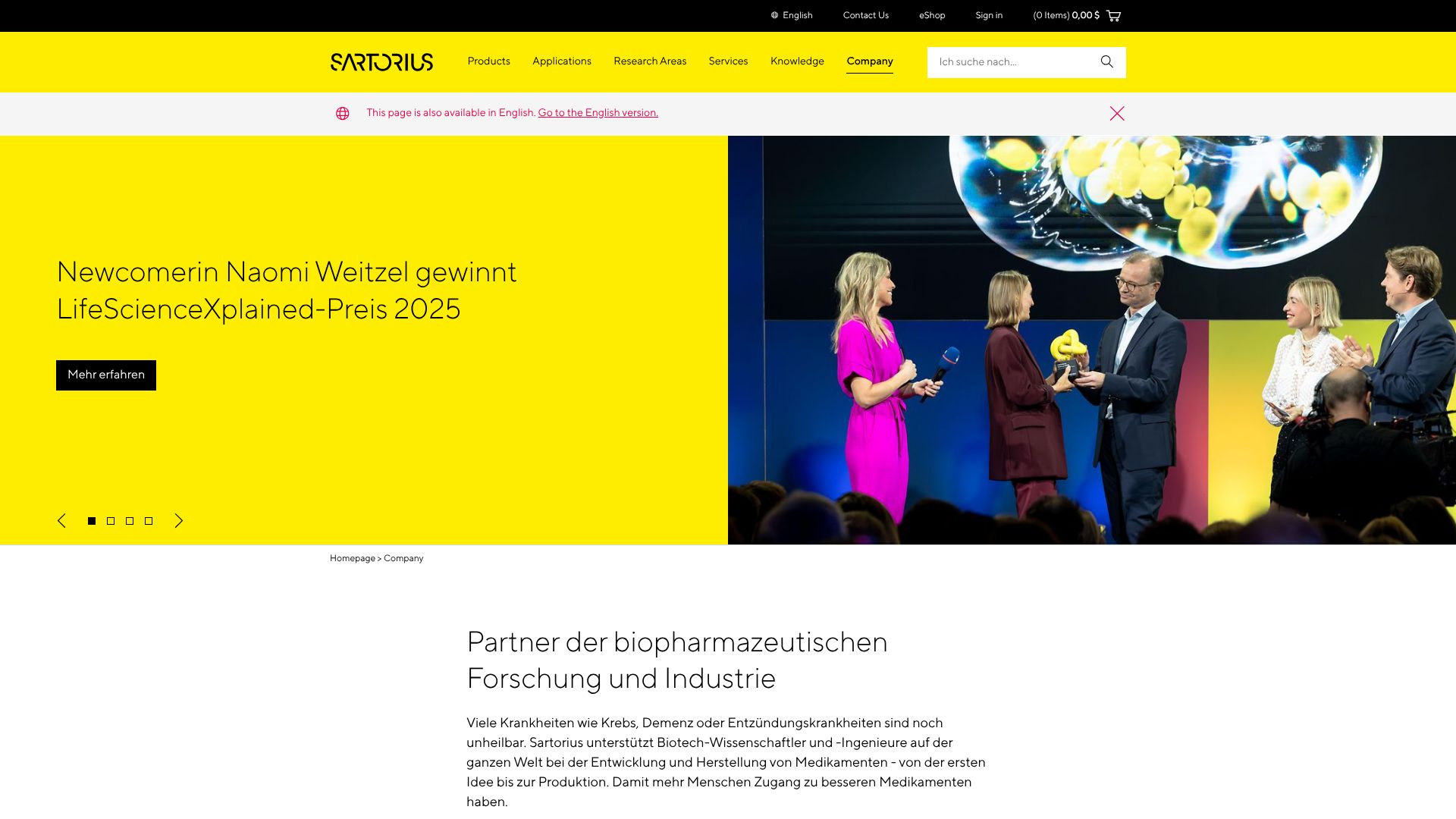Expand the Research Areas menu

(x=650, y=61)
